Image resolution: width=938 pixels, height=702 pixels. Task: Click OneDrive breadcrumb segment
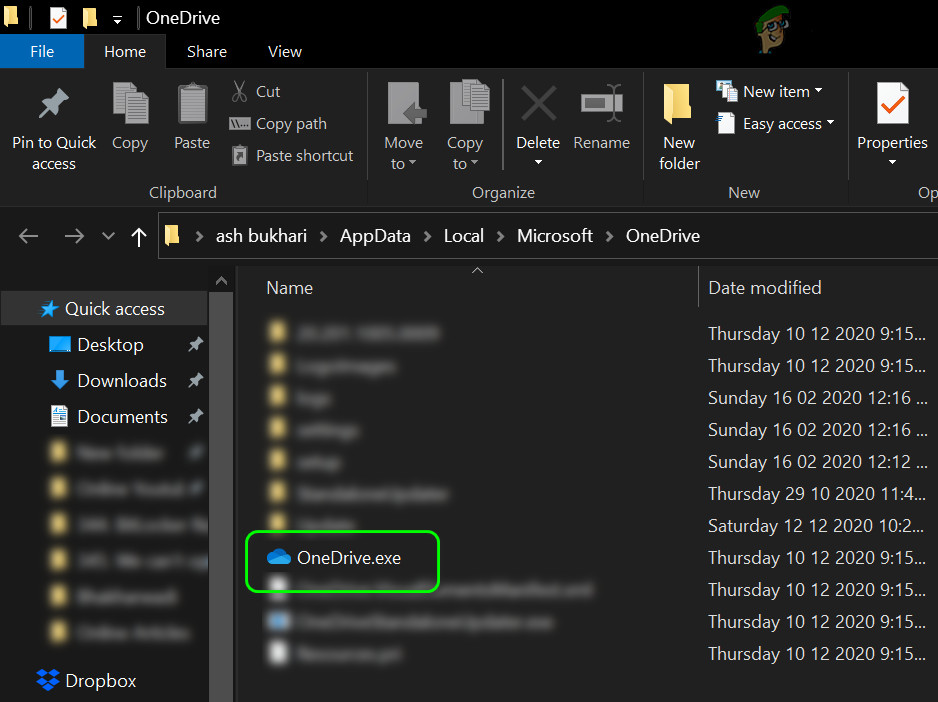663,236
